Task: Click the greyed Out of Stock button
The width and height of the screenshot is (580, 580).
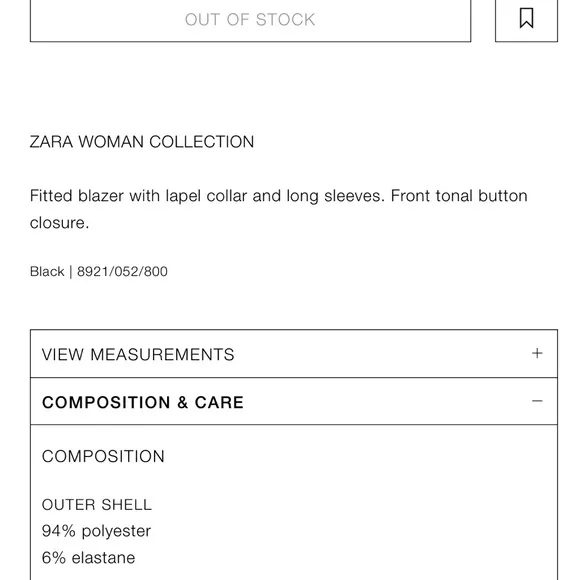Action: click(x=250, y=19)
